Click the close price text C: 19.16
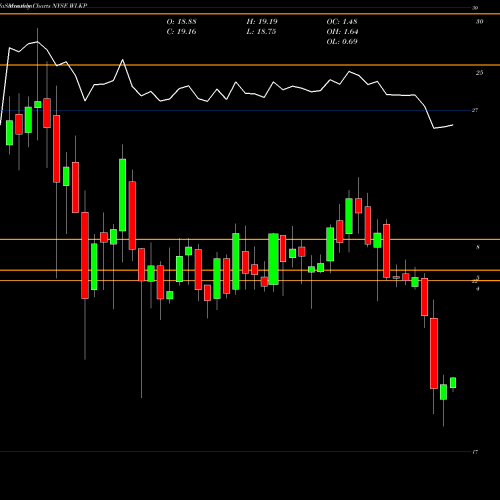The width and height of the screenshot is (500, 500). [x=181, y=32]
